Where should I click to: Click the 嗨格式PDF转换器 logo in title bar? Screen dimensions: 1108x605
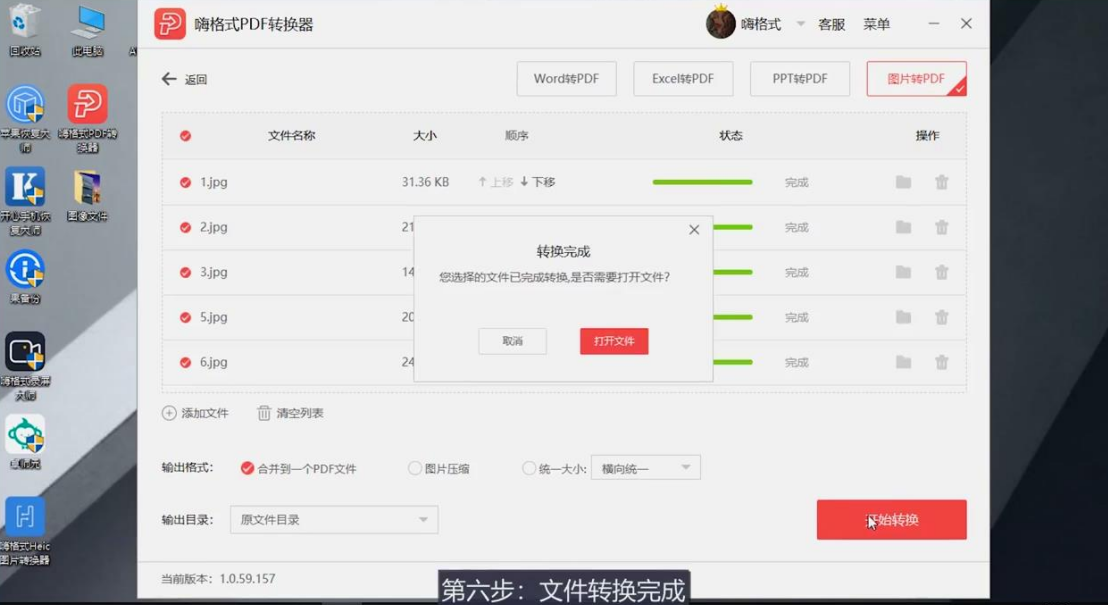click(x=170, y=24)
